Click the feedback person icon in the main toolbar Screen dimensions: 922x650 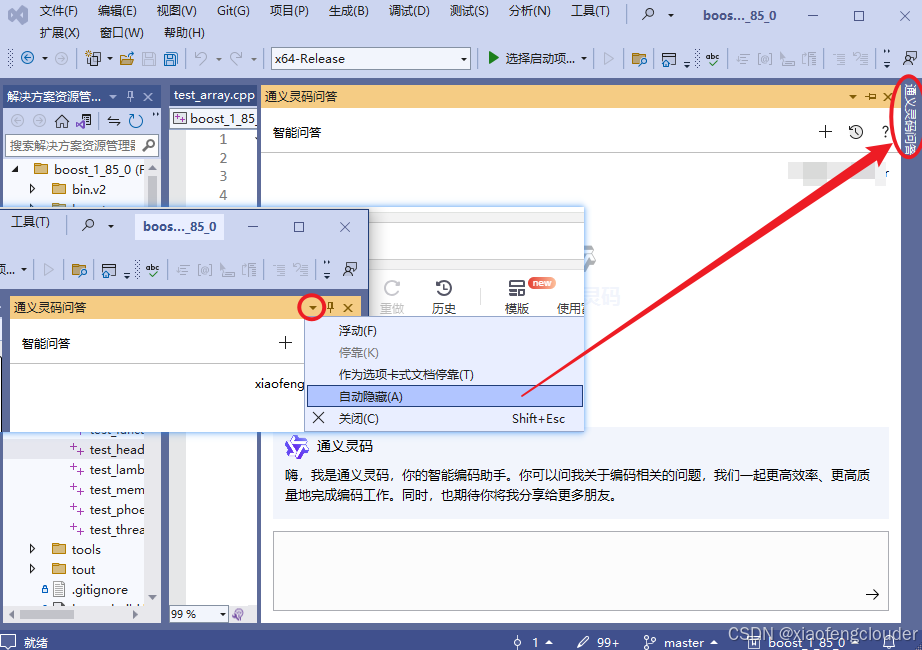click(x=910, y=58)
